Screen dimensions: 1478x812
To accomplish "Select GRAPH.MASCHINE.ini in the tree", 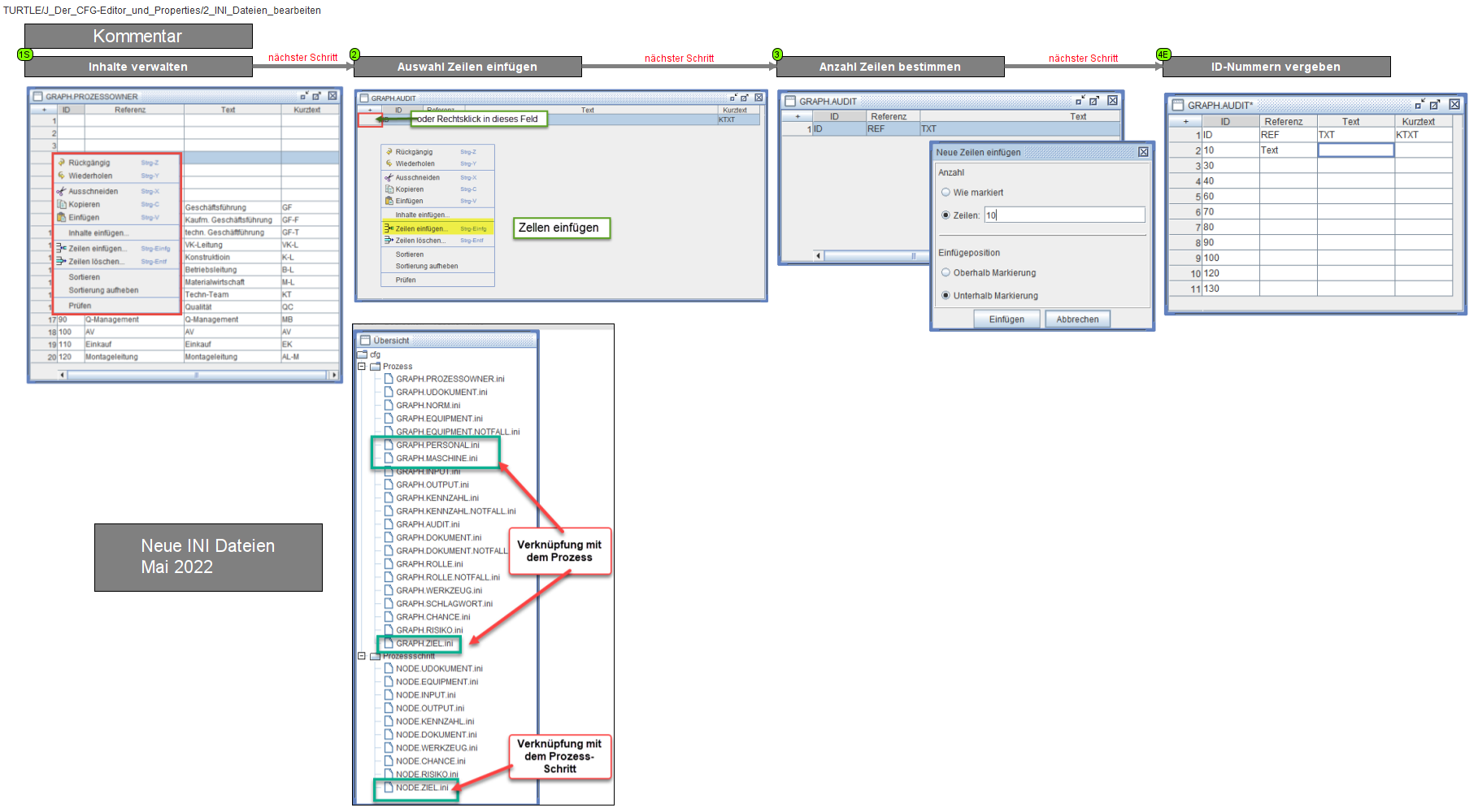I will click(x=437, y=458).
